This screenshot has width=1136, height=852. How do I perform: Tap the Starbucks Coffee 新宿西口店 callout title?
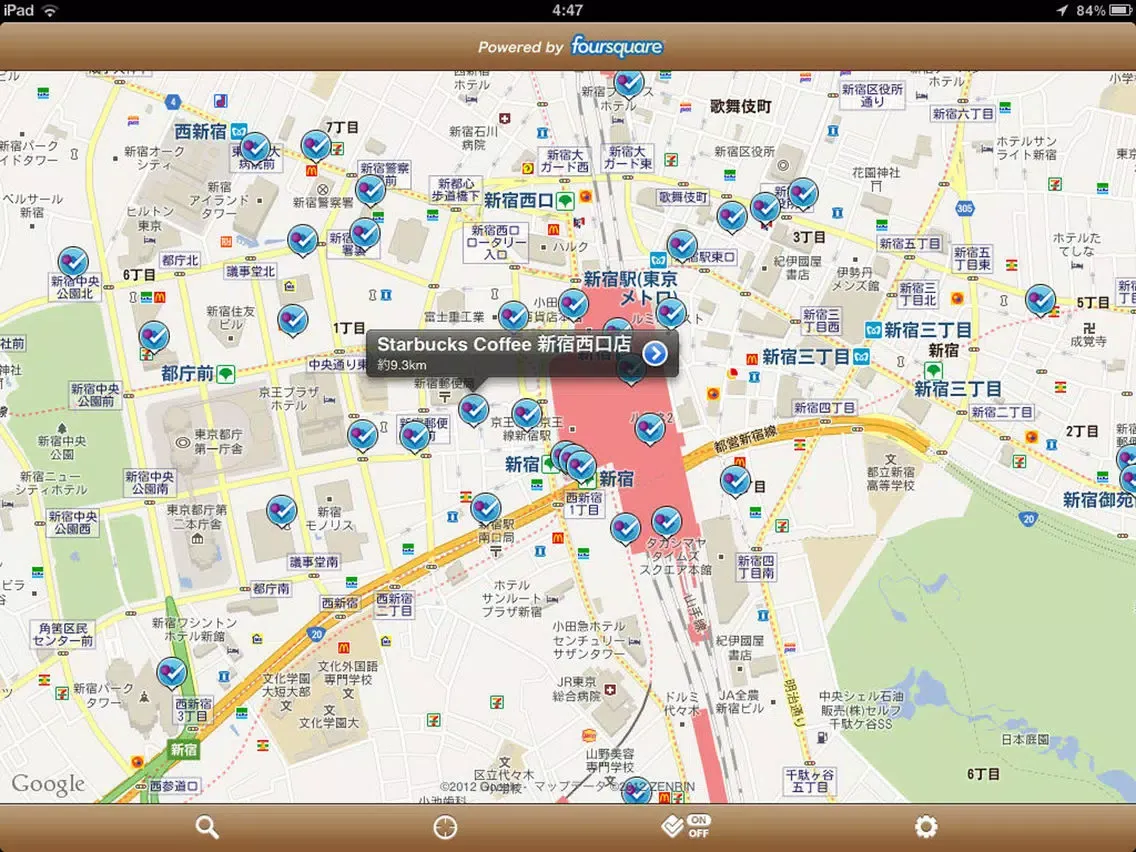click(504, 345)
